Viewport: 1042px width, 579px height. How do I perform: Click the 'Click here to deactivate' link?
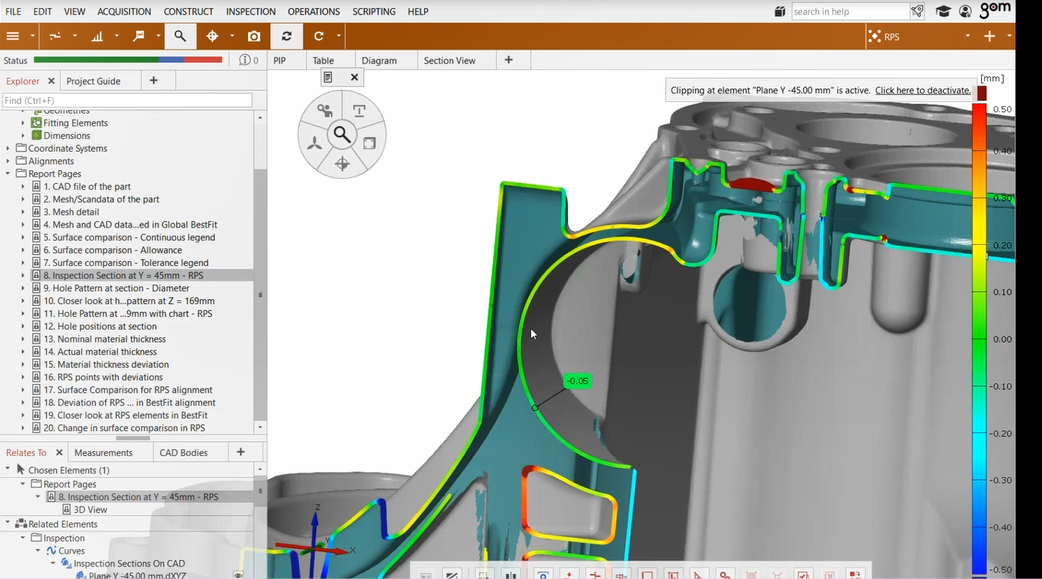[x=922, y=90]
